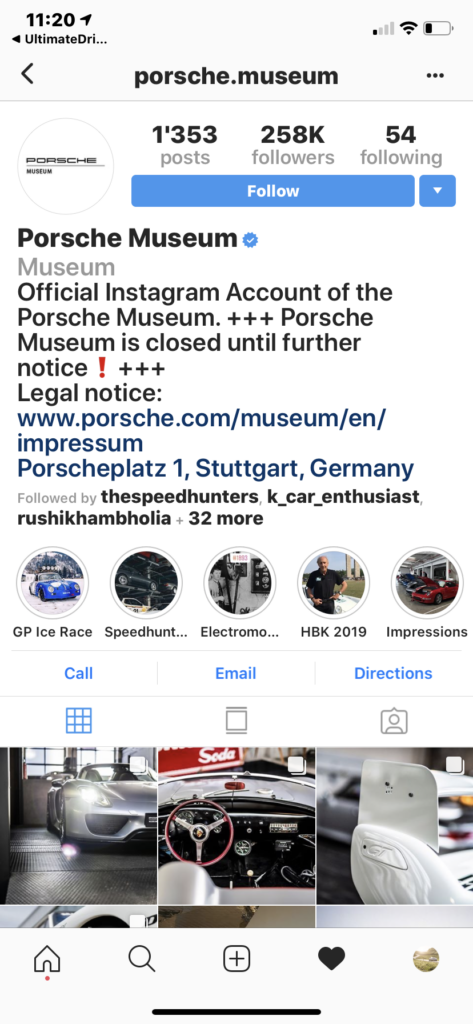Tap the blue verified badge
This screenshot has width=473, height=1024.
pyautogui.click(x=250, y=240)
